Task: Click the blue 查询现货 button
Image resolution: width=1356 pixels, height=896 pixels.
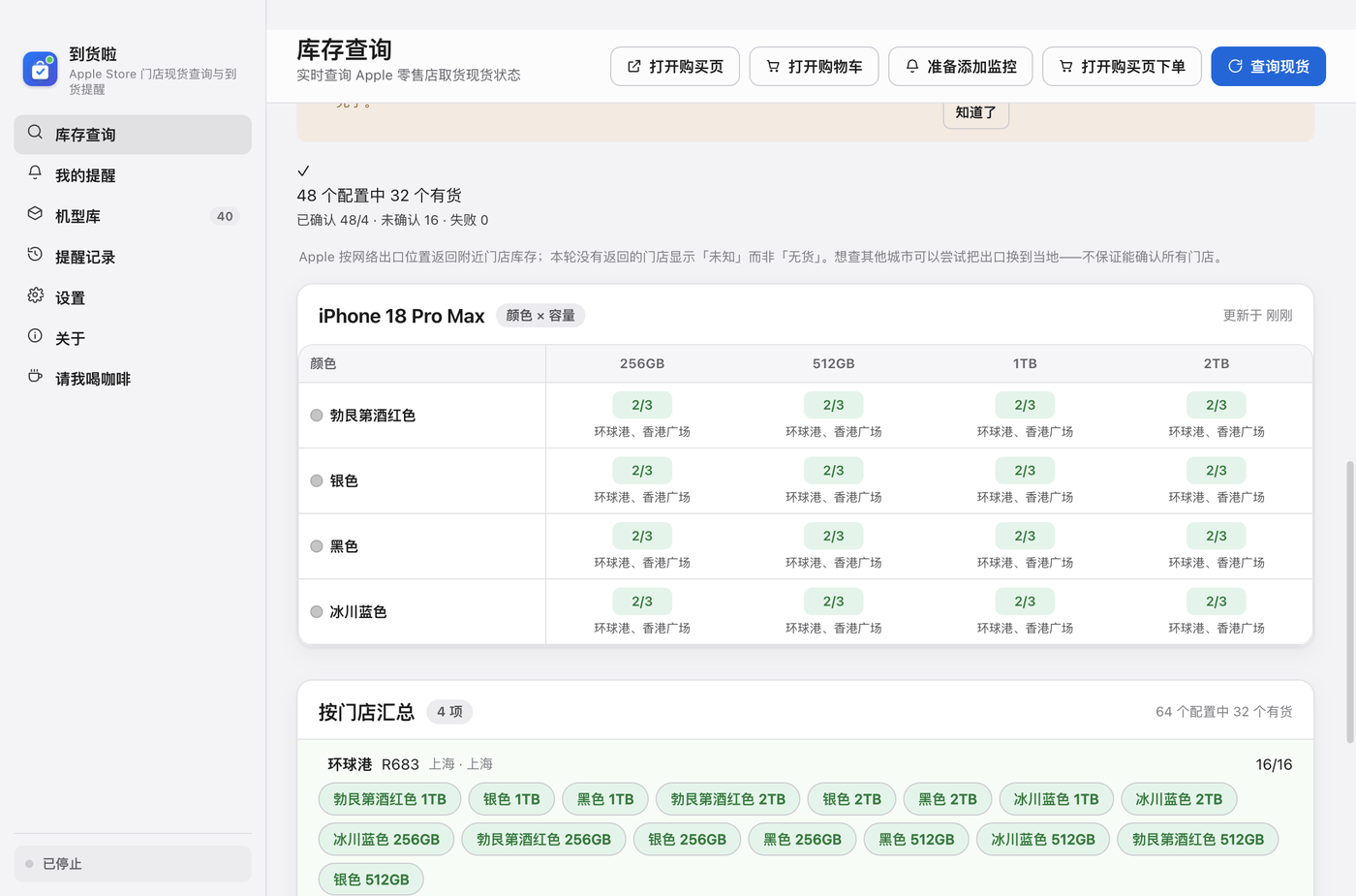Action: tap(1268, 67)
